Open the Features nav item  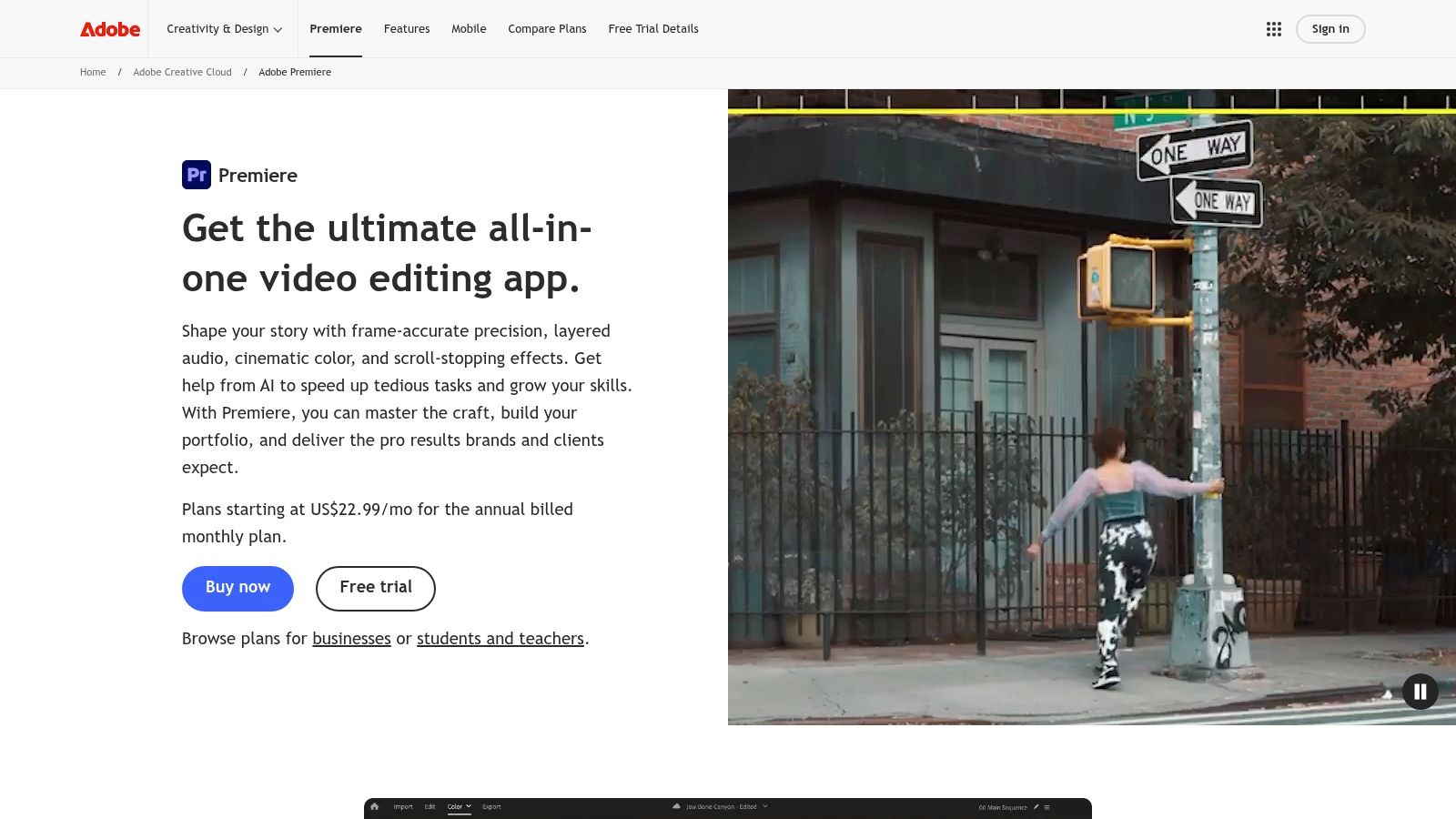(x=407, y=29)
